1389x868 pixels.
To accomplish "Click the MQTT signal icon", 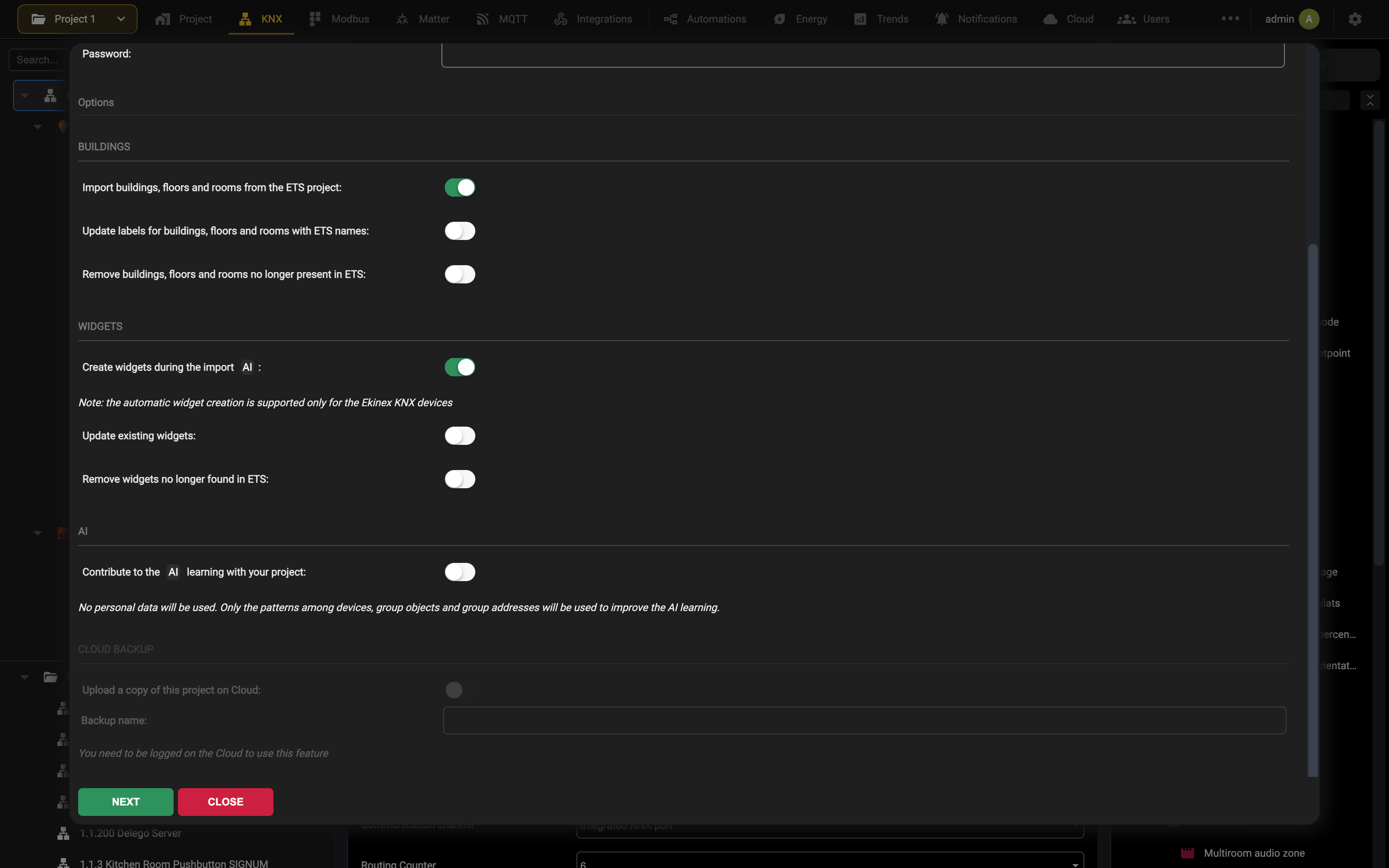I will pos(482,19).
